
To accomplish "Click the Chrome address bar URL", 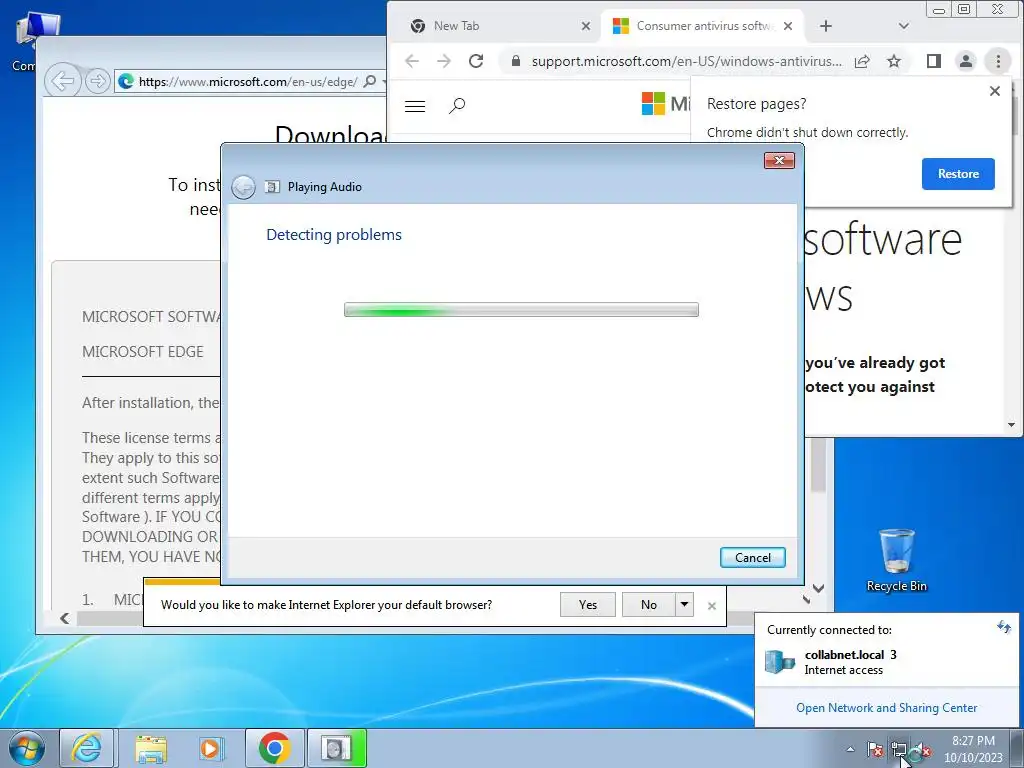I will click(x=686, y=61).
